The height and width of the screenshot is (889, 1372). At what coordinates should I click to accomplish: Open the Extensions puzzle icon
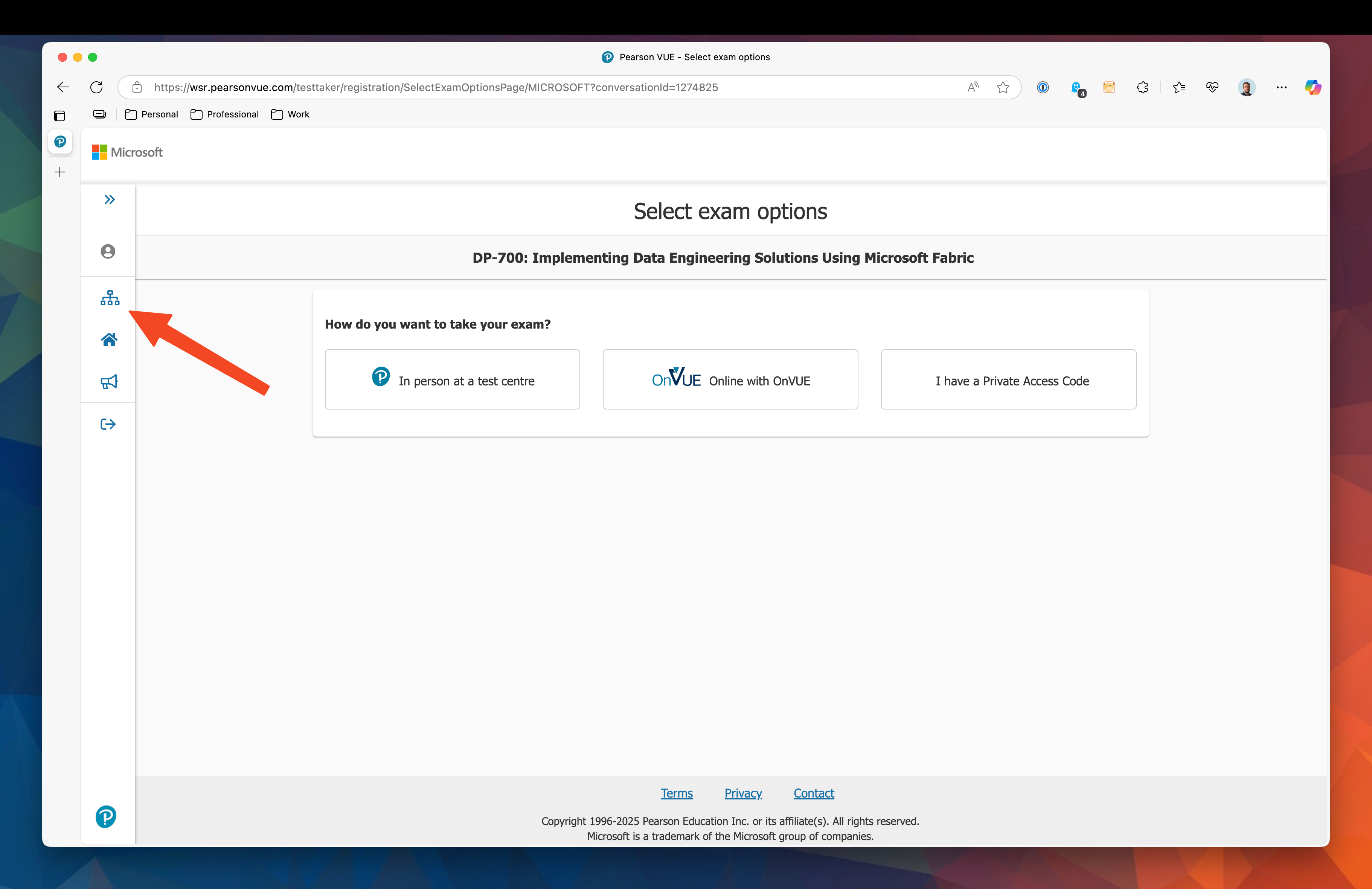[x=1143, y=87]
